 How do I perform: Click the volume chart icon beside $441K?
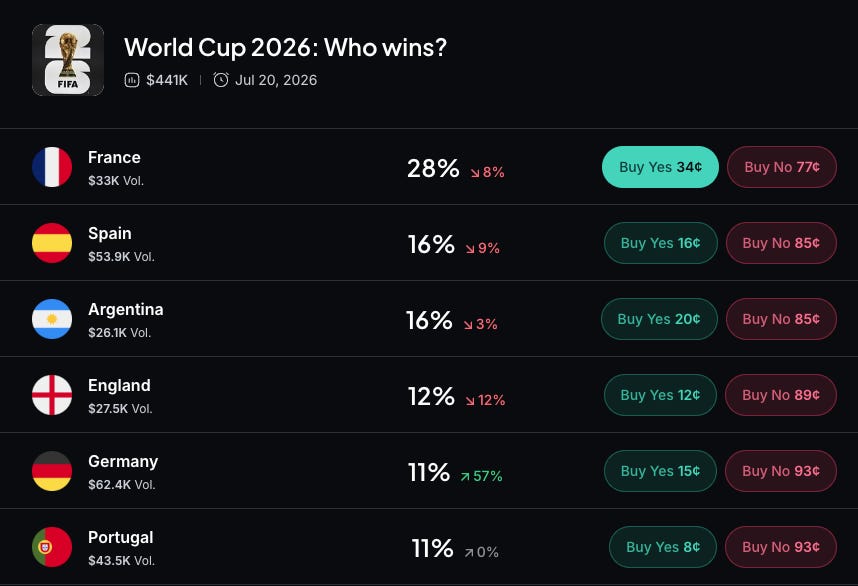coord(132,80)
